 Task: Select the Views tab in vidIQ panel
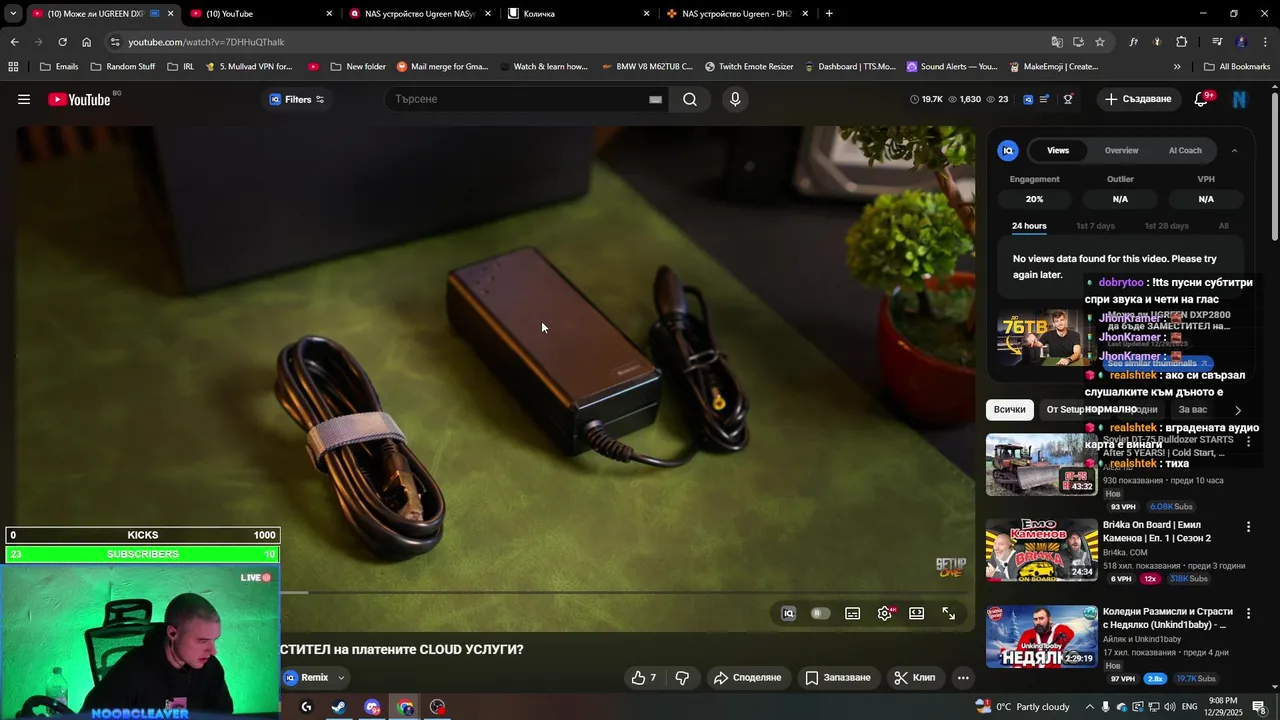(1058, 150)
